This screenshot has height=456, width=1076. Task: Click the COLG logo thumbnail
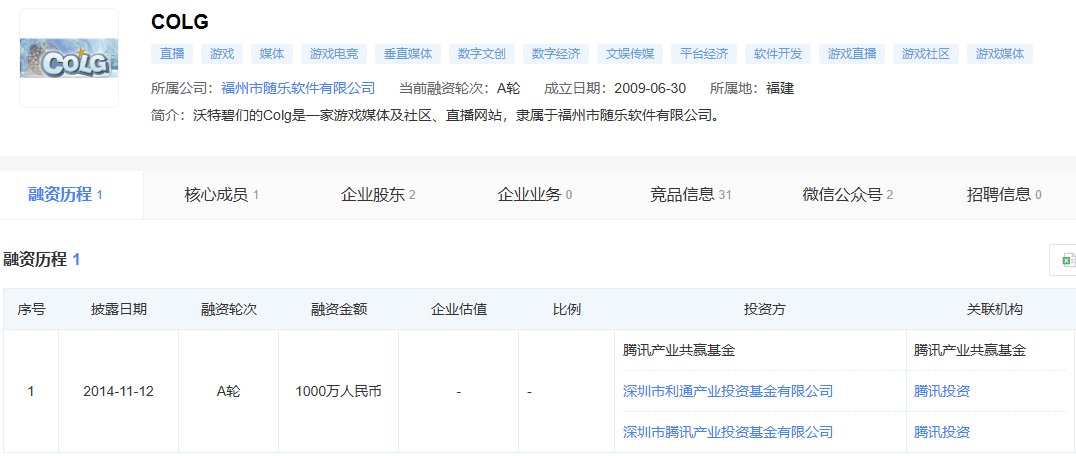coord(69,58)
